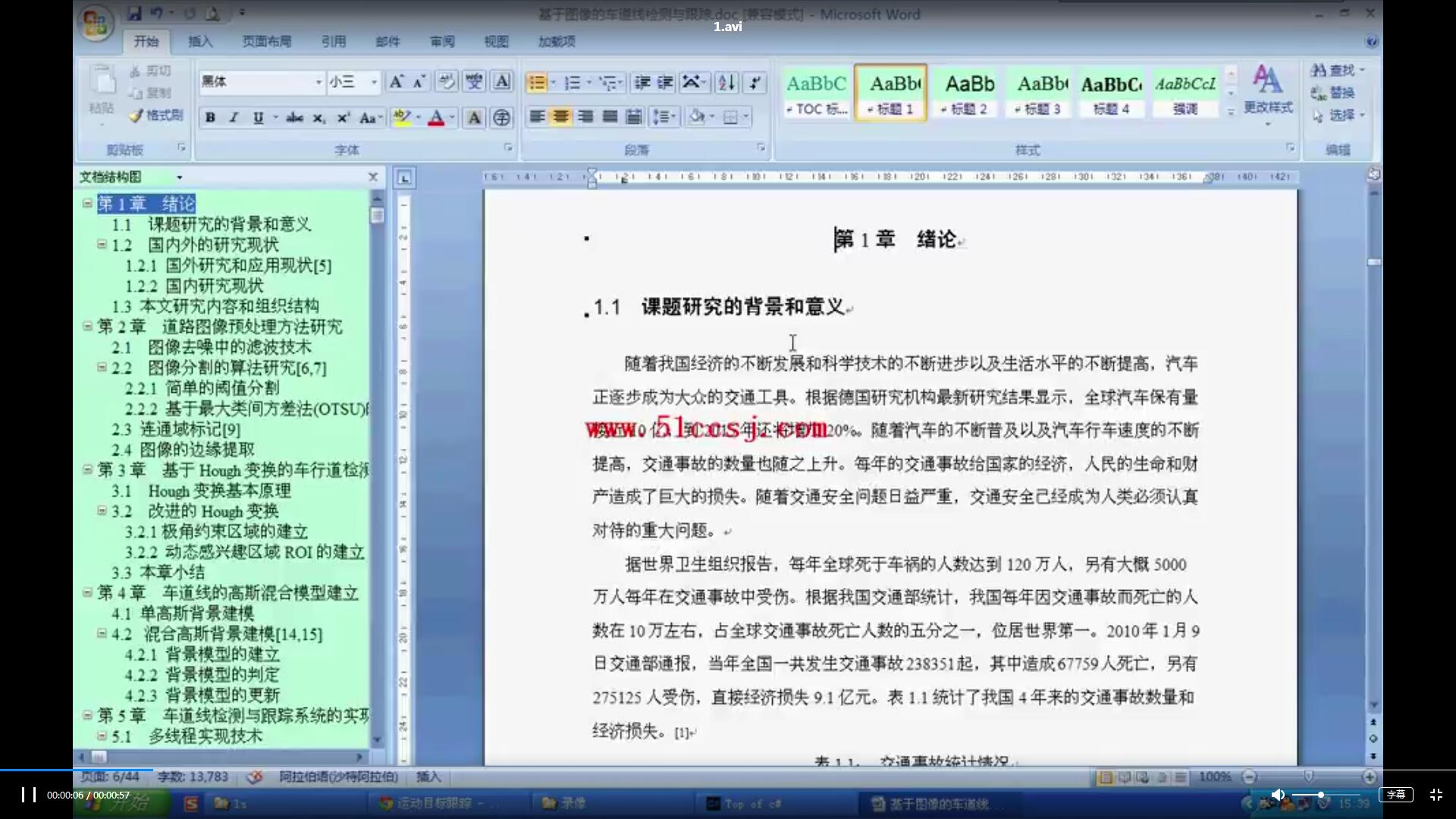Switch to the 页面布局 ribbon tab

click(267, 42)
